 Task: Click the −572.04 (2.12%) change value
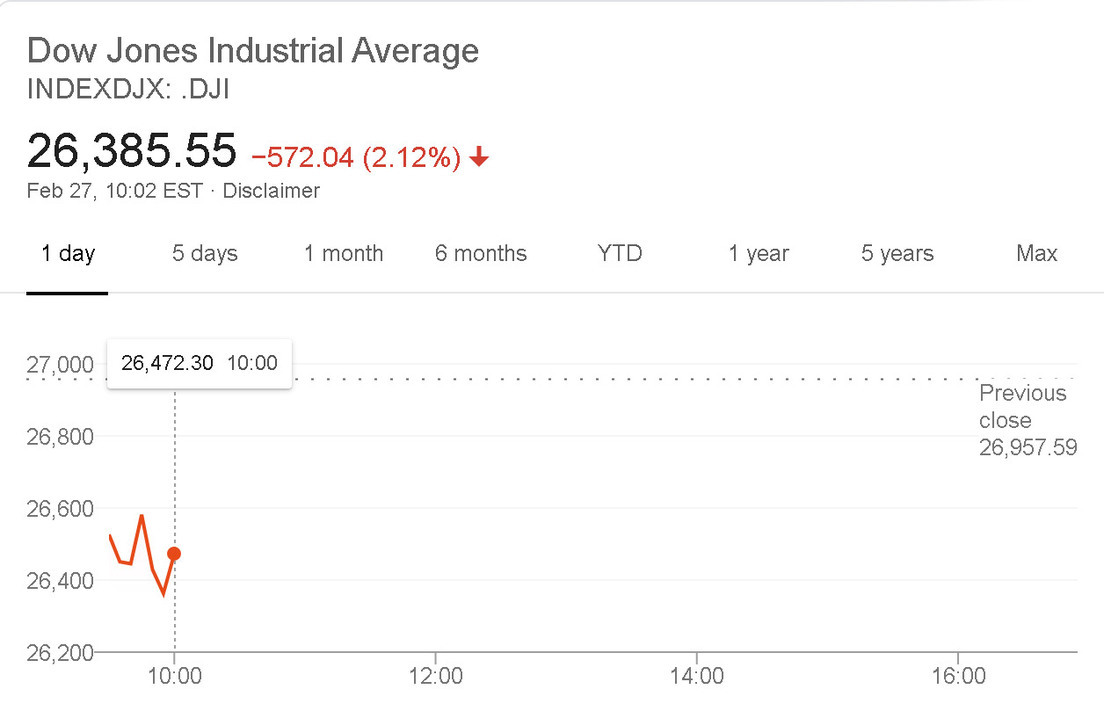pyautogui.click(x=356, y=157)
